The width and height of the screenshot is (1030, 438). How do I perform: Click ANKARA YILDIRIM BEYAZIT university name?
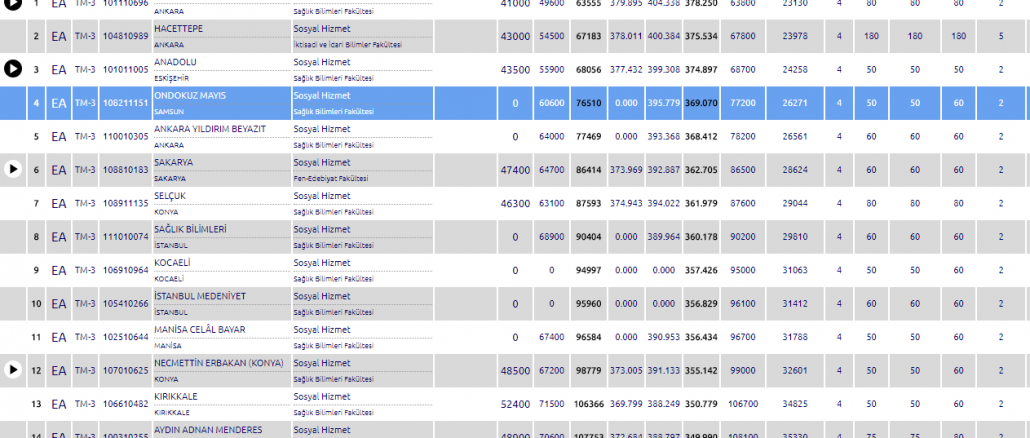210,129
